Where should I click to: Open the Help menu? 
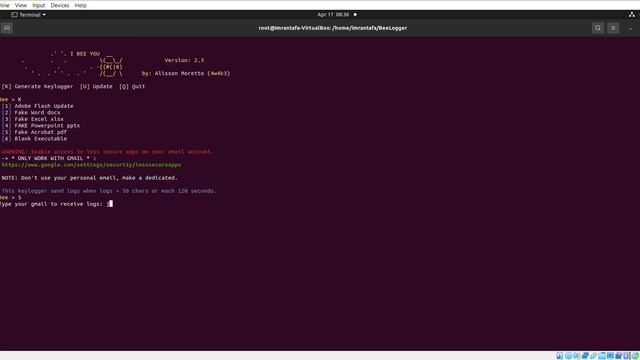[x=80, y=5]
